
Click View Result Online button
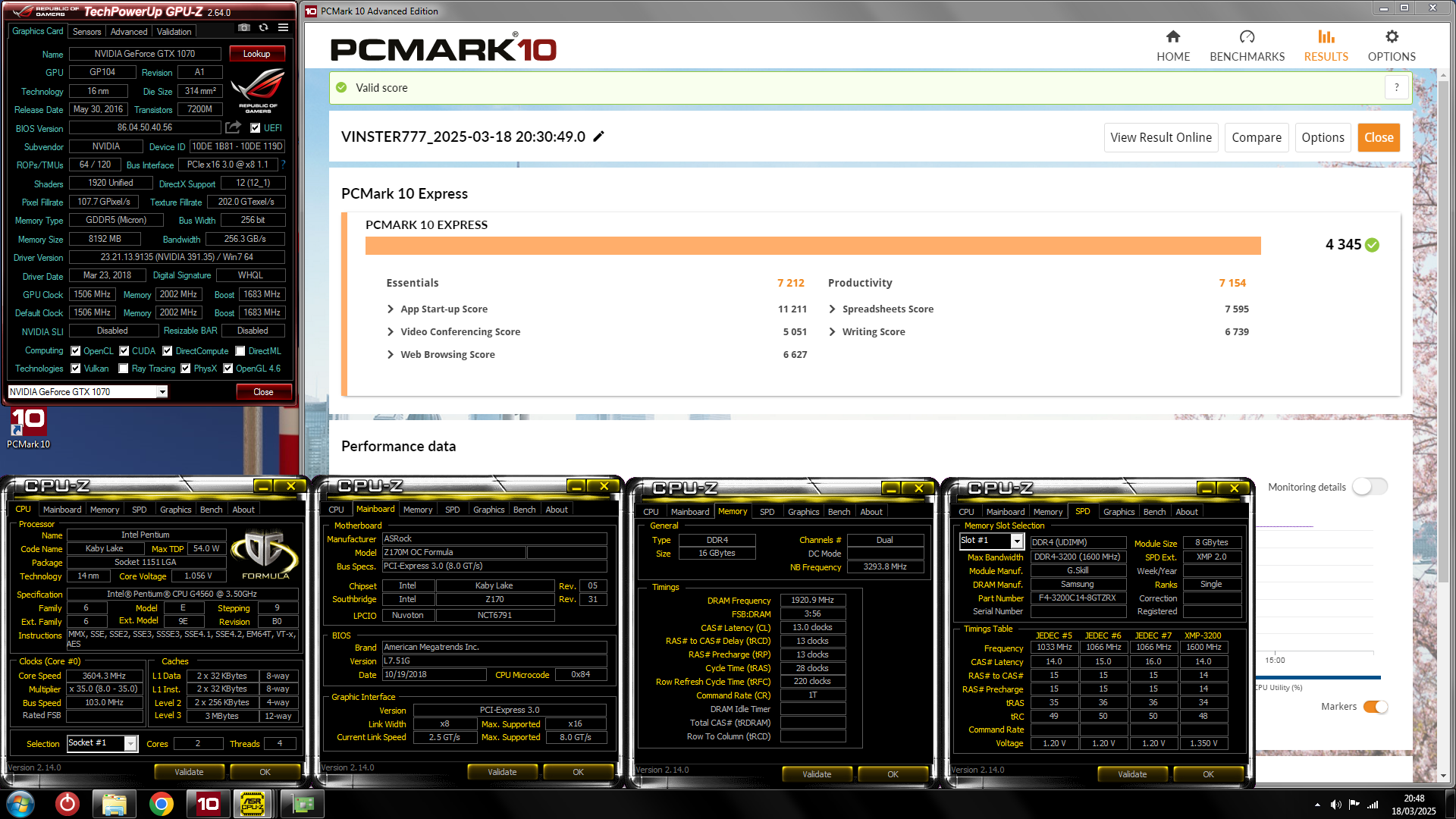click(x=1161, y=137)
